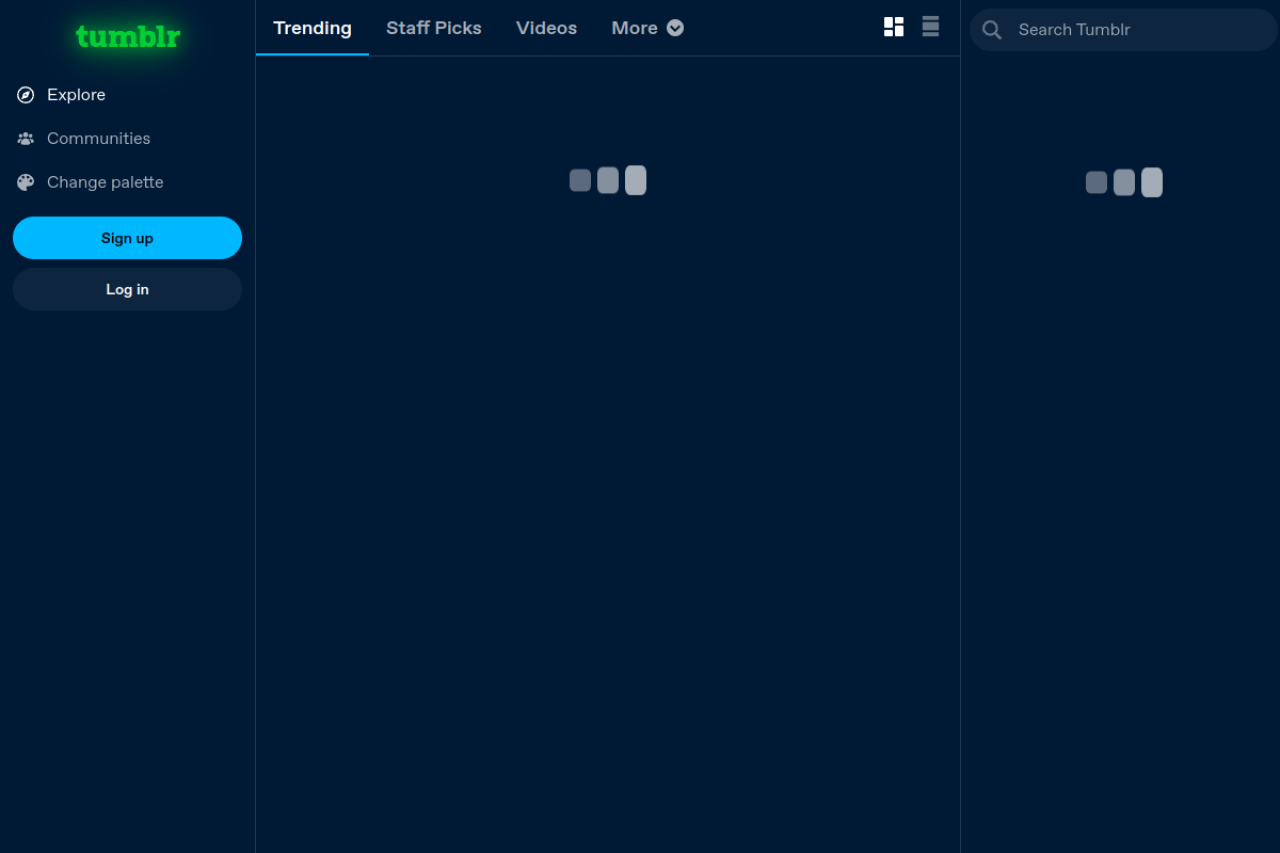Image resolution: width=1280 pixels, height=853 pixels.
Task: Expand the More chevron arrow
Action: [x=675, y=28]
